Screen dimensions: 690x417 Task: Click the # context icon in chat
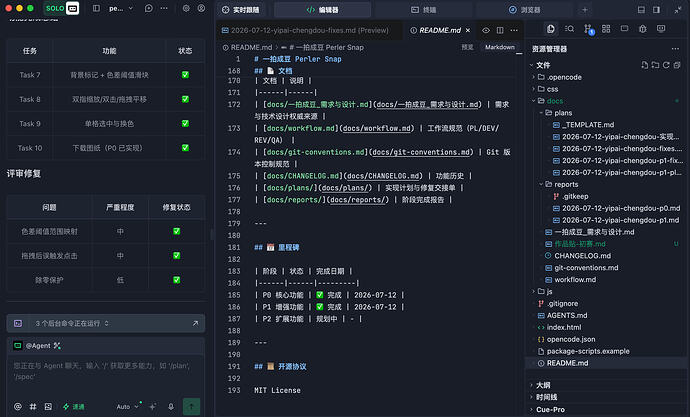(x=33, y=406)
